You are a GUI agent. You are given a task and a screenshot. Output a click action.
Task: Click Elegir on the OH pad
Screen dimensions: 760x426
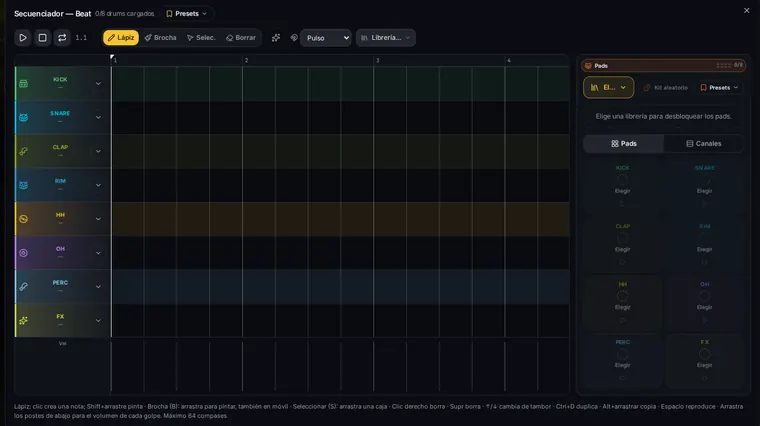704,307
